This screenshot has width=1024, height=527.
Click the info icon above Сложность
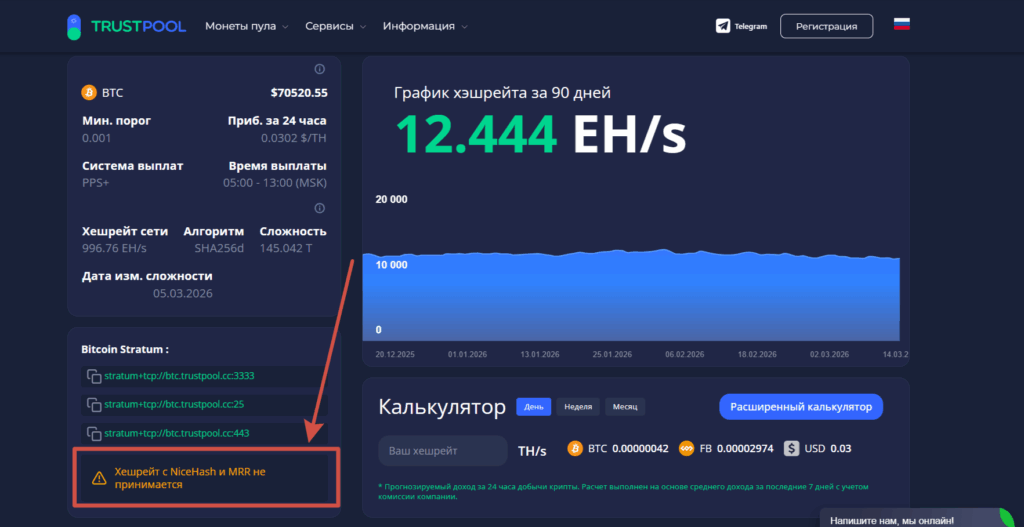pos(320,208)
